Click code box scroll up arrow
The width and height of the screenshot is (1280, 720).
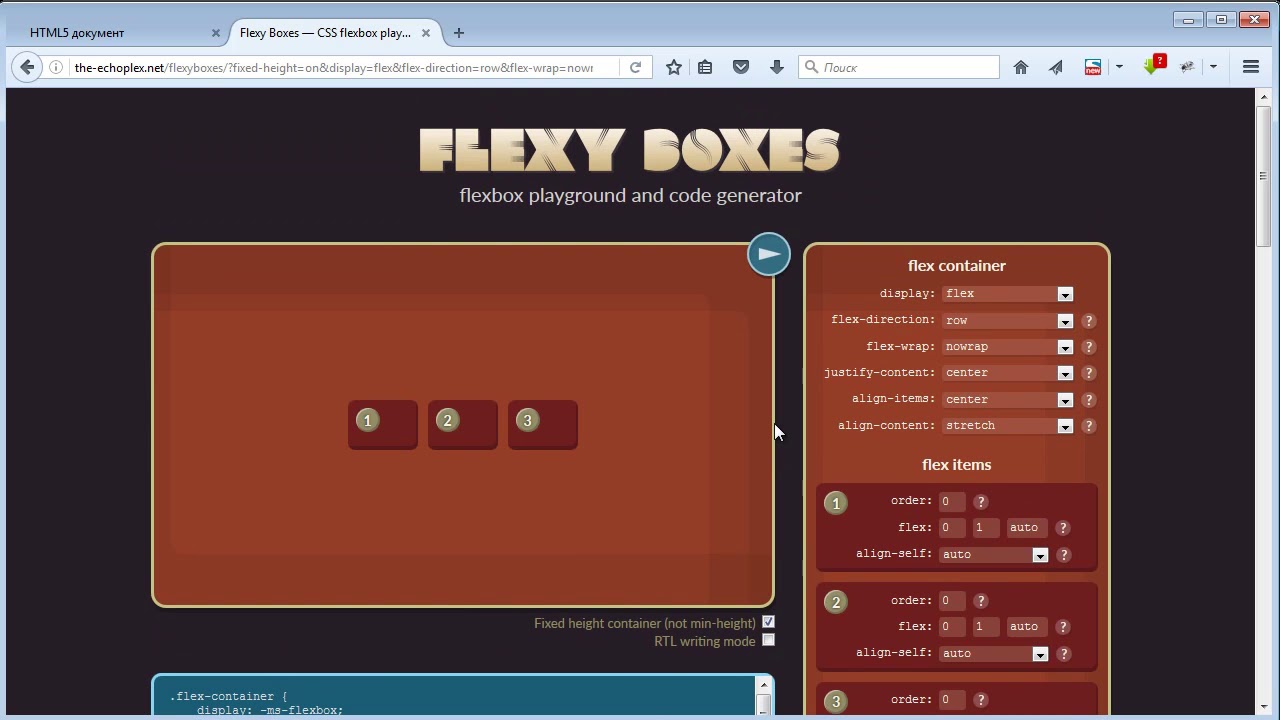(x=764, y=685)
